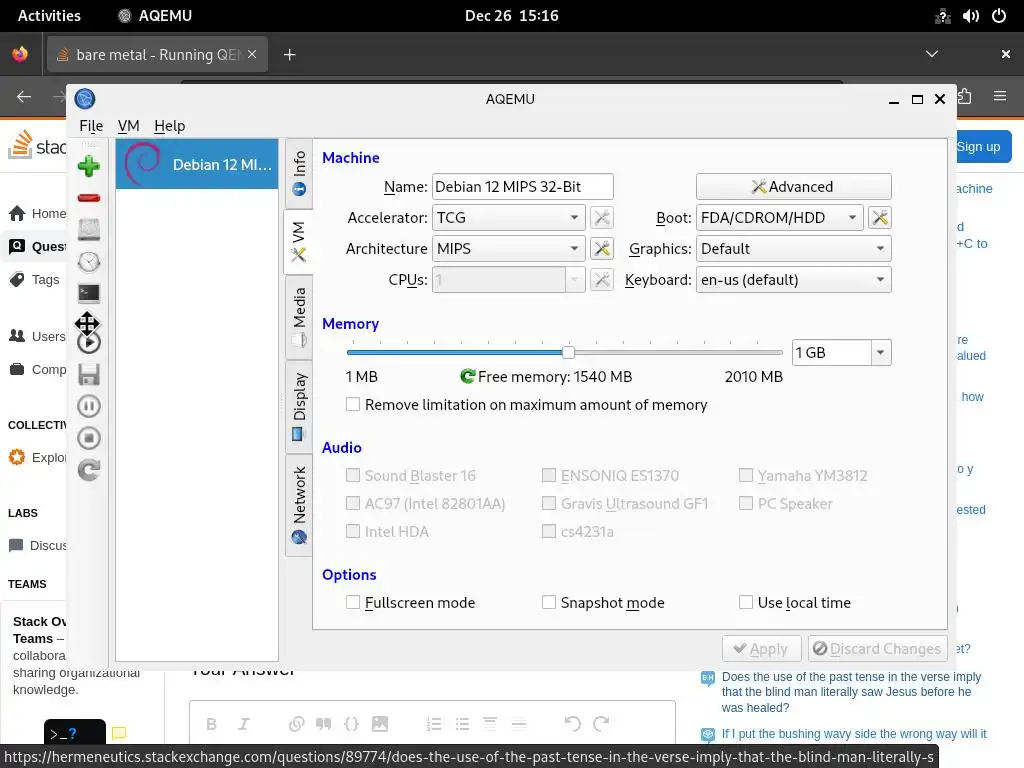
Task: Click the Apply button
Action: [x=761, y=648]
